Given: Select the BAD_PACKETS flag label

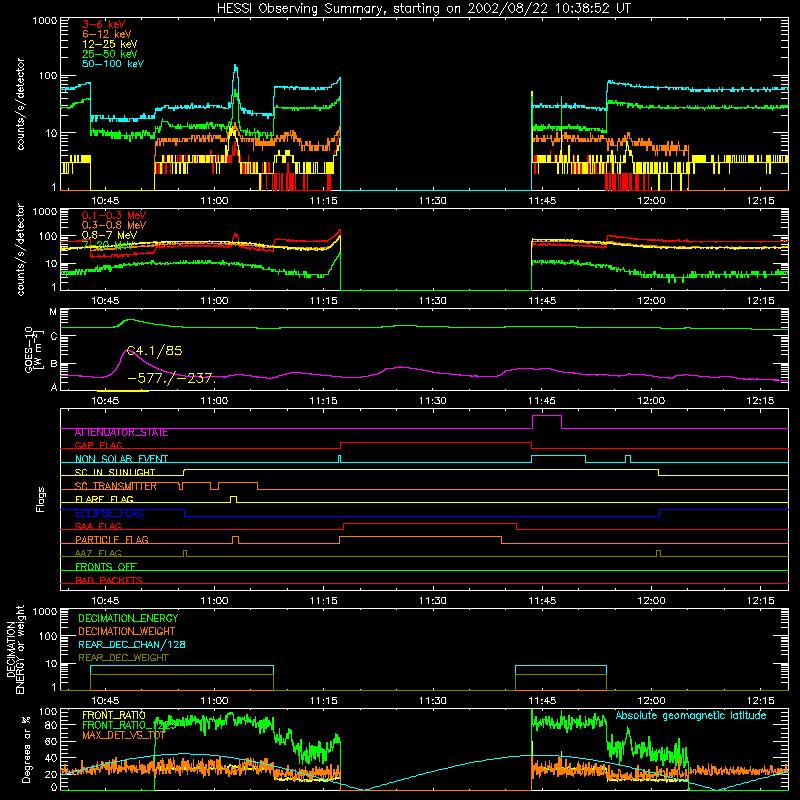Looking at the screenshot, I should click(109, 580).
